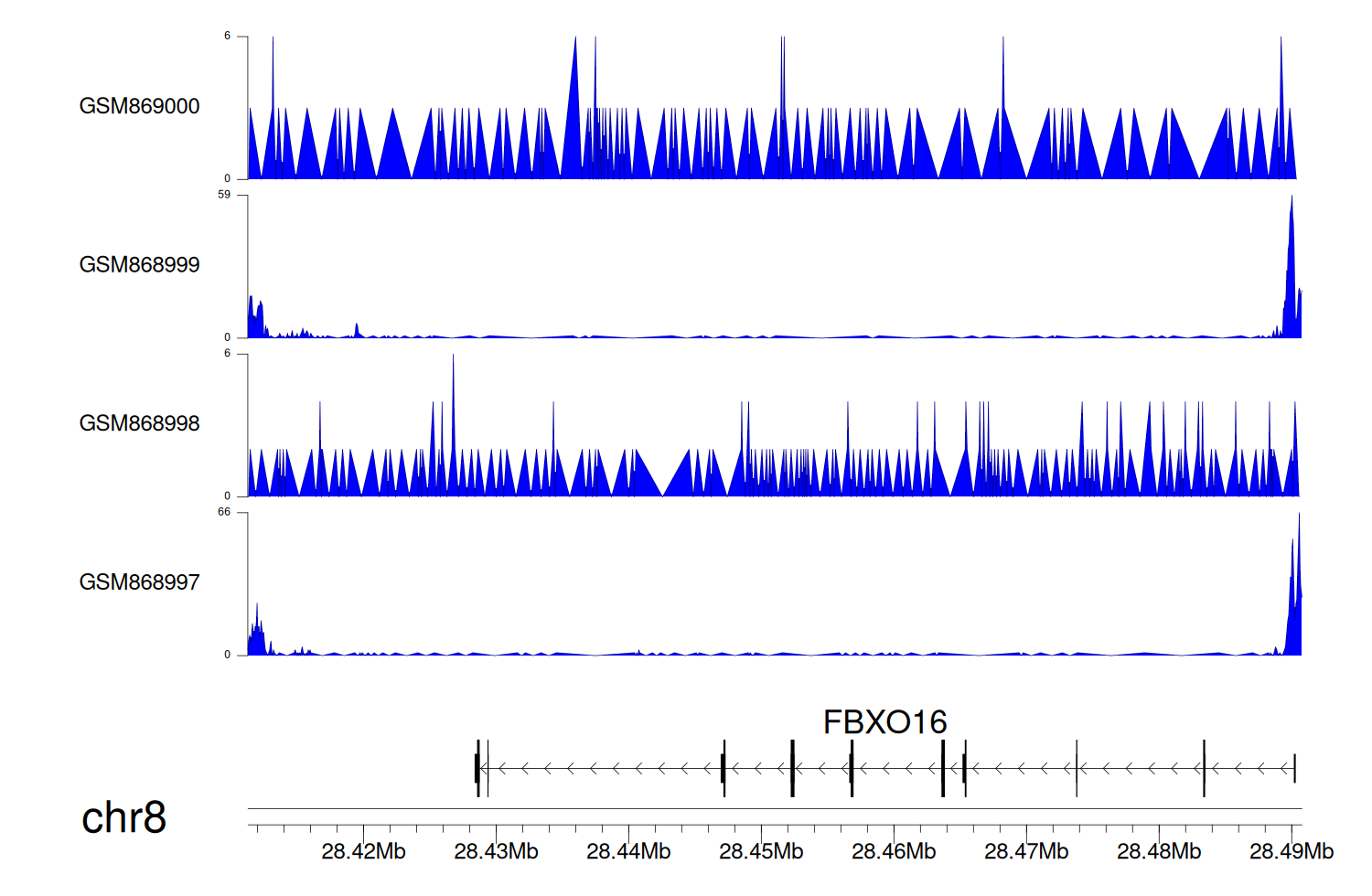1372x896 pixels.
Task: Click the 28.49Mb coordinate label
Action: pos(1292,852)
